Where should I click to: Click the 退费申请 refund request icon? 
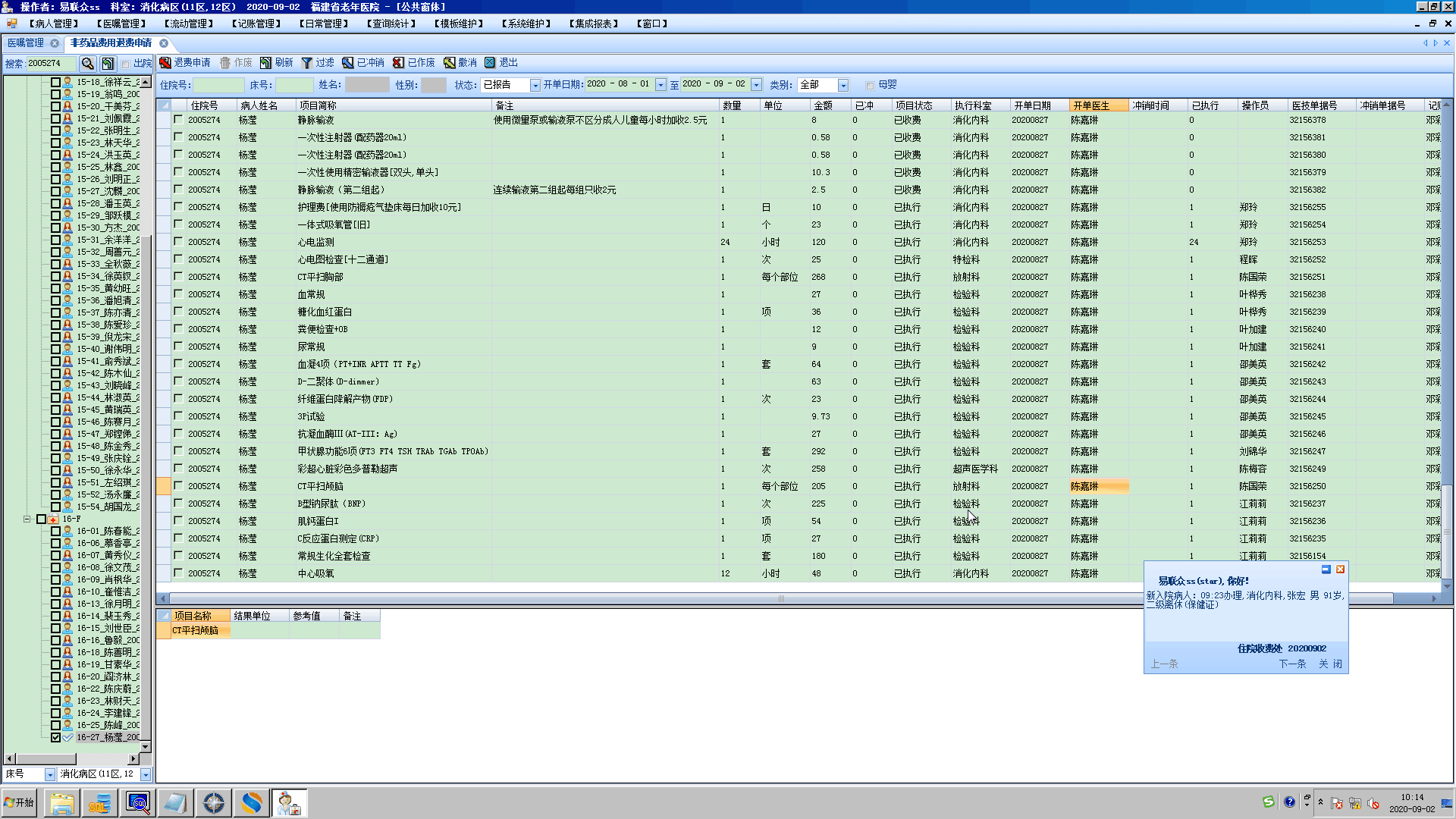click(165, 63)
